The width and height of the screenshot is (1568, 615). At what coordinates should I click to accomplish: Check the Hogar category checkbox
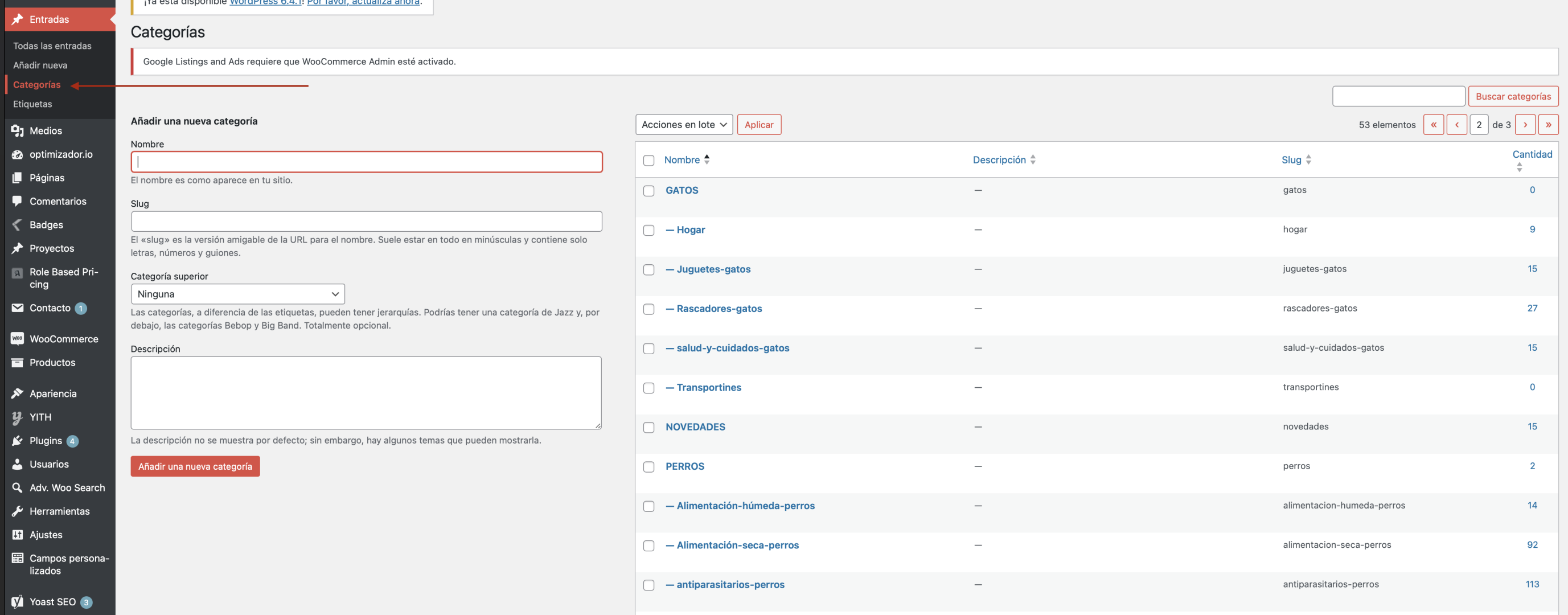click(x=649, y=230)
